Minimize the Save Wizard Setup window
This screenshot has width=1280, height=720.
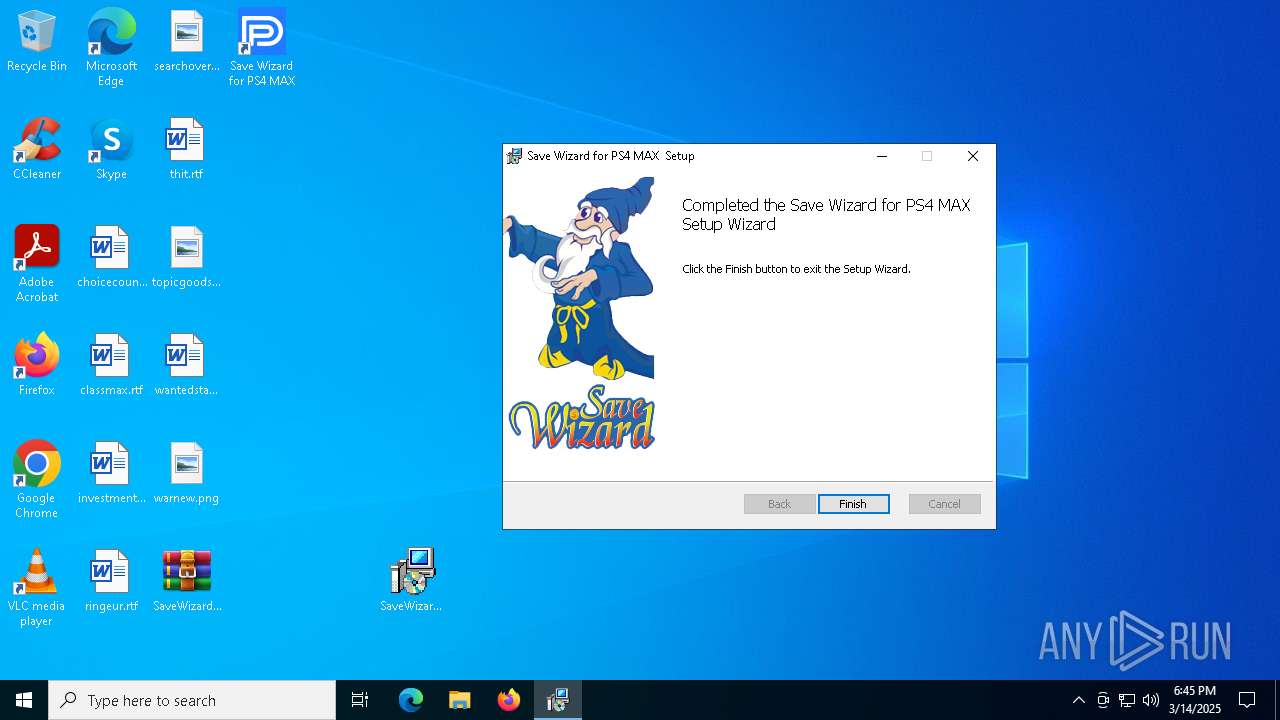pos(882,156)
